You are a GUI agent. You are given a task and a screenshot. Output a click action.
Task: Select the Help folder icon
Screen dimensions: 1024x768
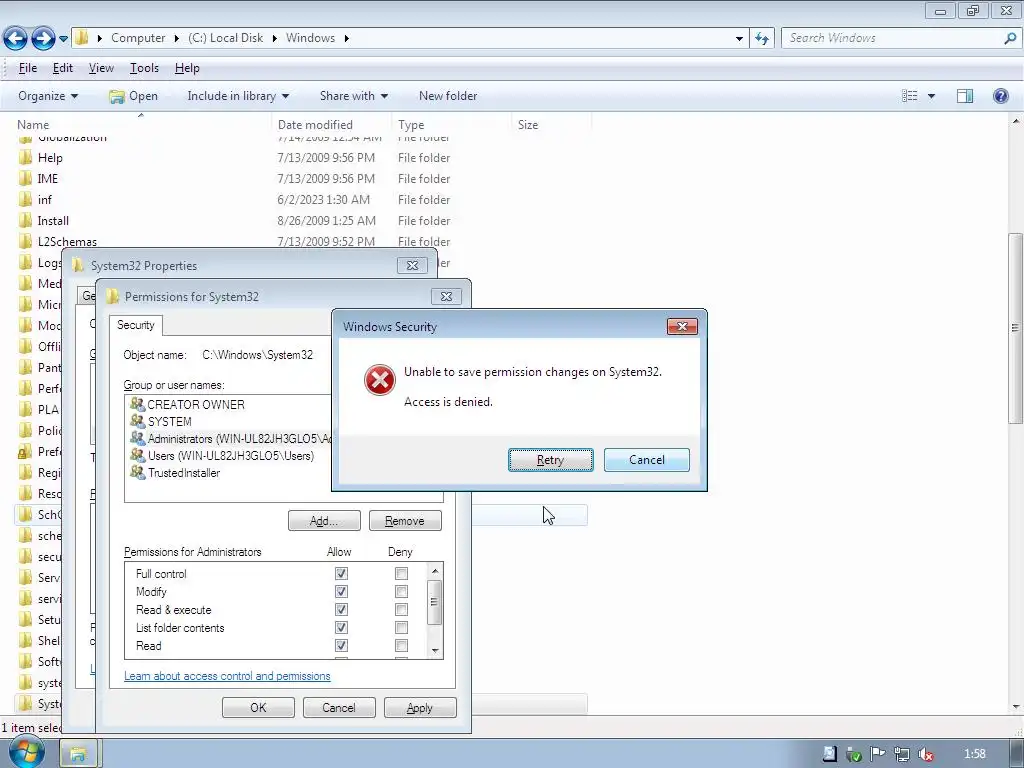(x=25, y=157)
